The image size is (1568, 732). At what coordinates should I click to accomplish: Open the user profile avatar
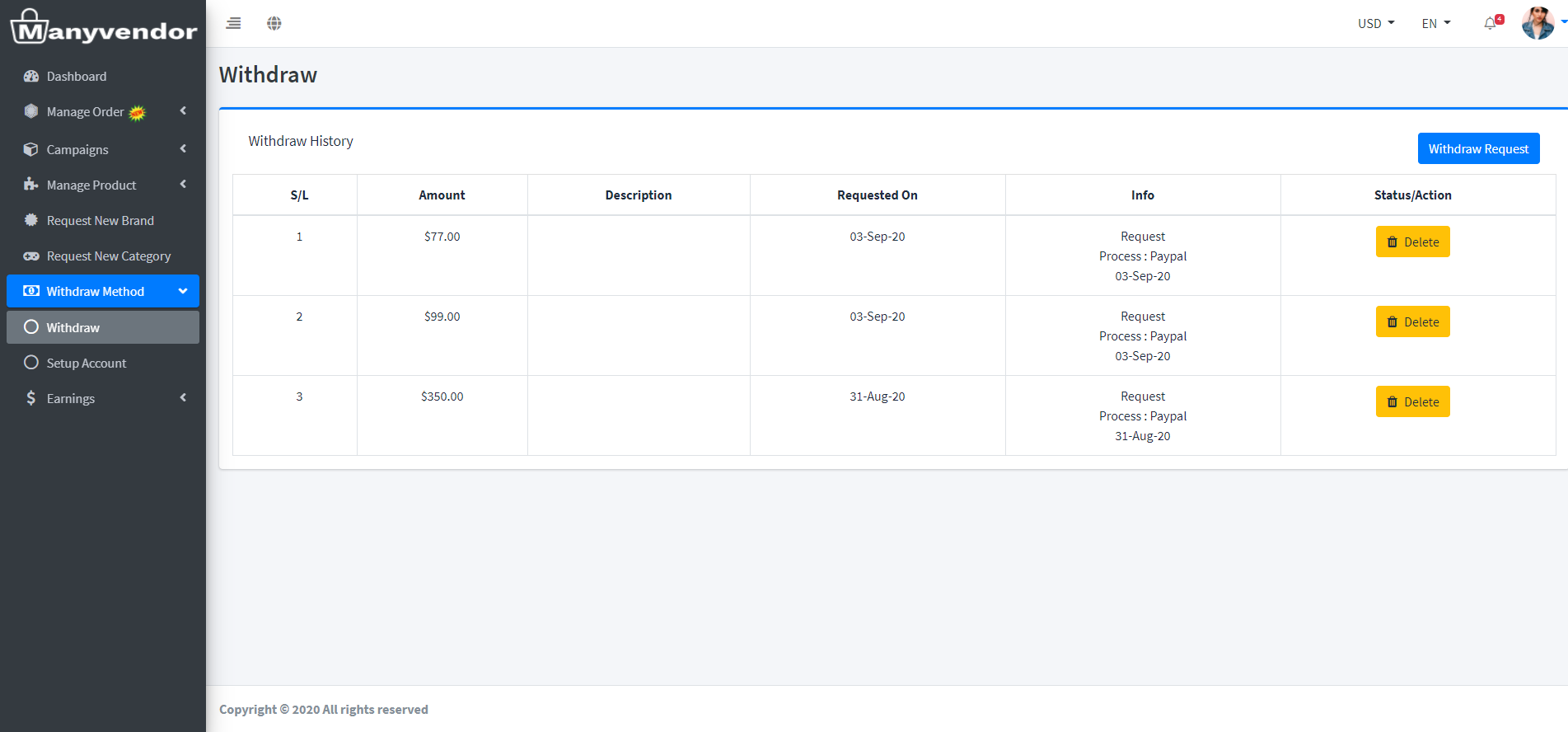tap(1538, 23)
